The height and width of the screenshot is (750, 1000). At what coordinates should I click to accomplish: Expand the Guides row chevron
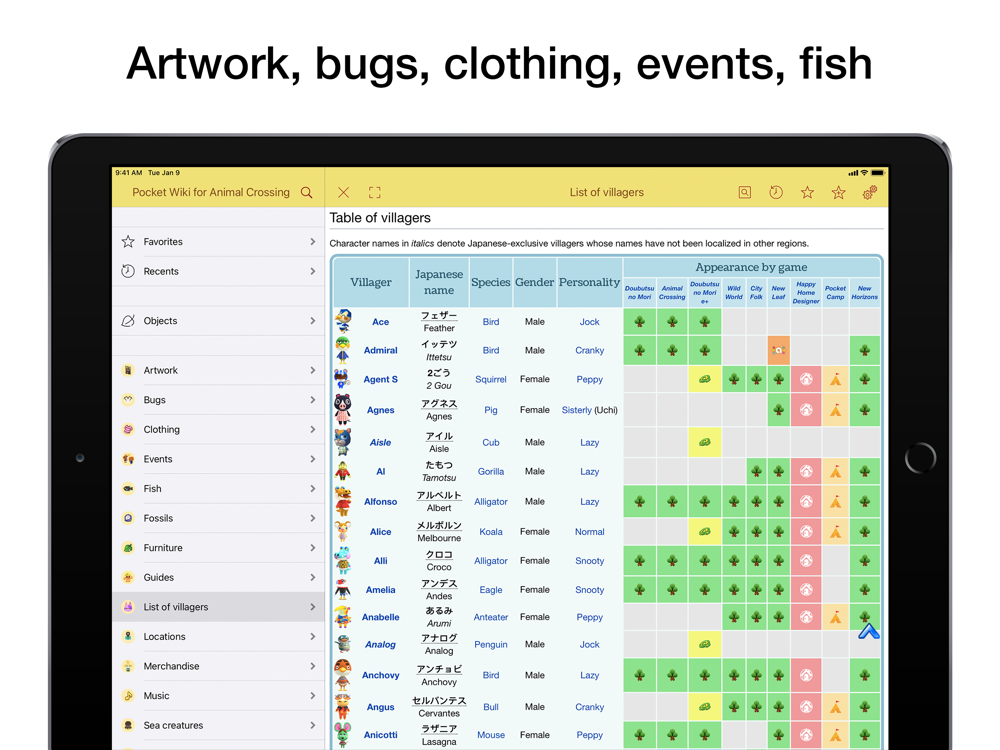coord(312,577)
